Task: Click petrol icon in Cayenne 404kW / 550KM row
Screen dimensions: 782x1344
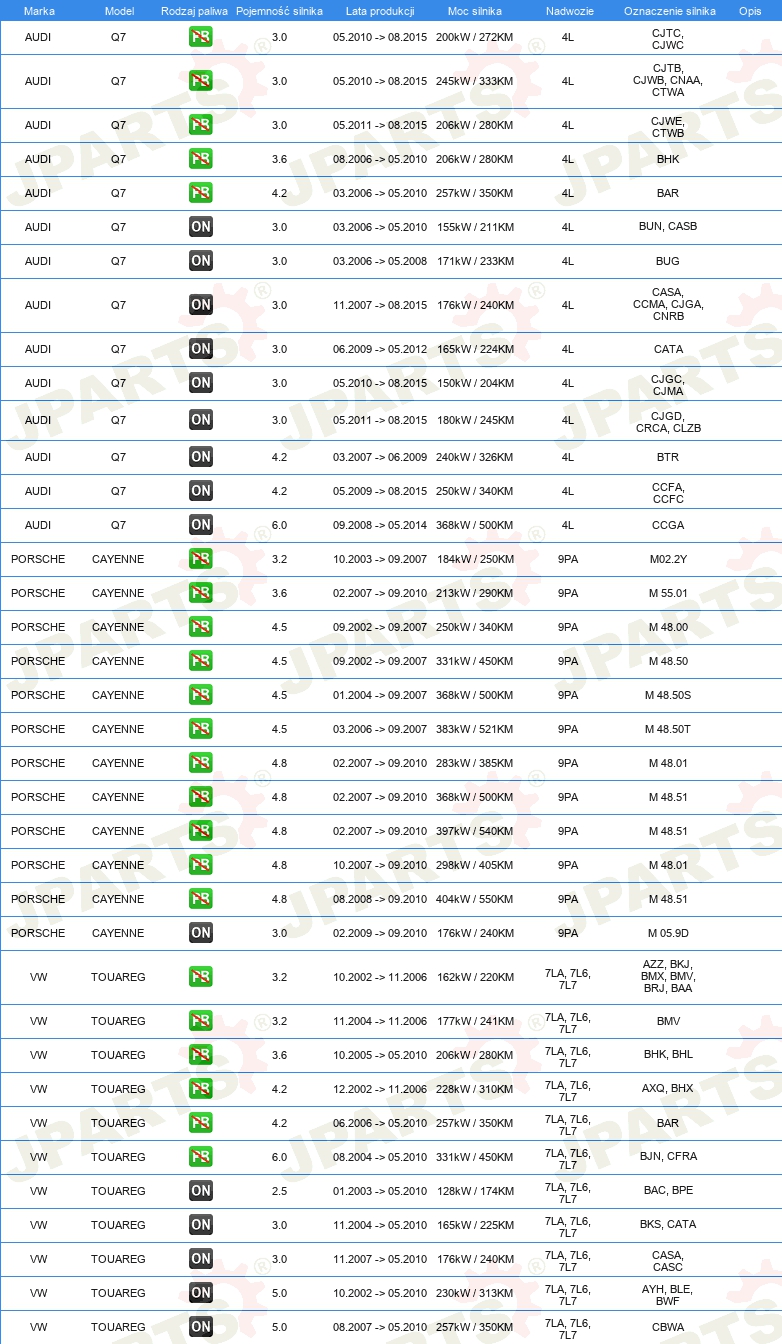Action: click(201, 899)
